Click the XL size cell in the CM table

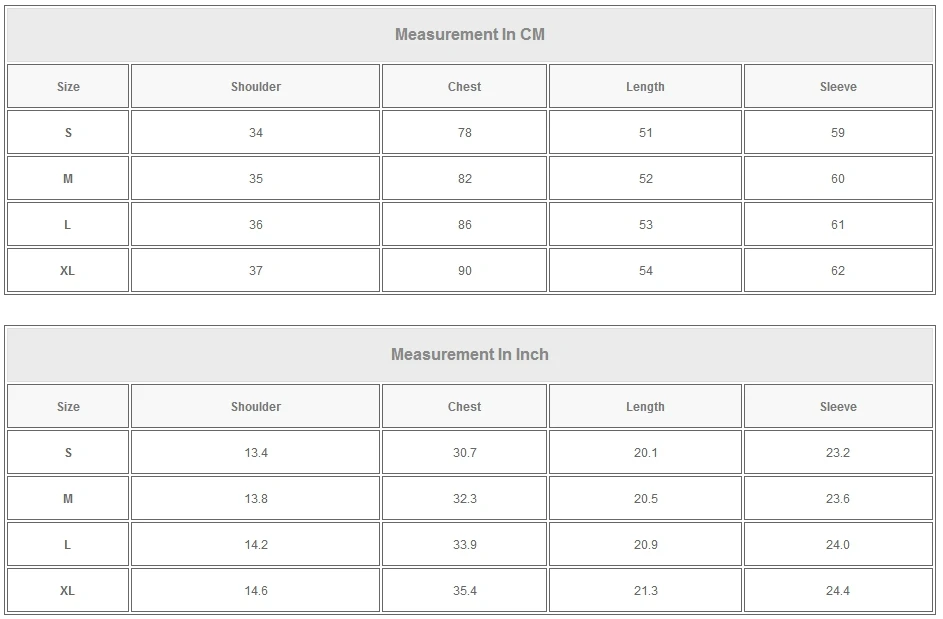68,271
